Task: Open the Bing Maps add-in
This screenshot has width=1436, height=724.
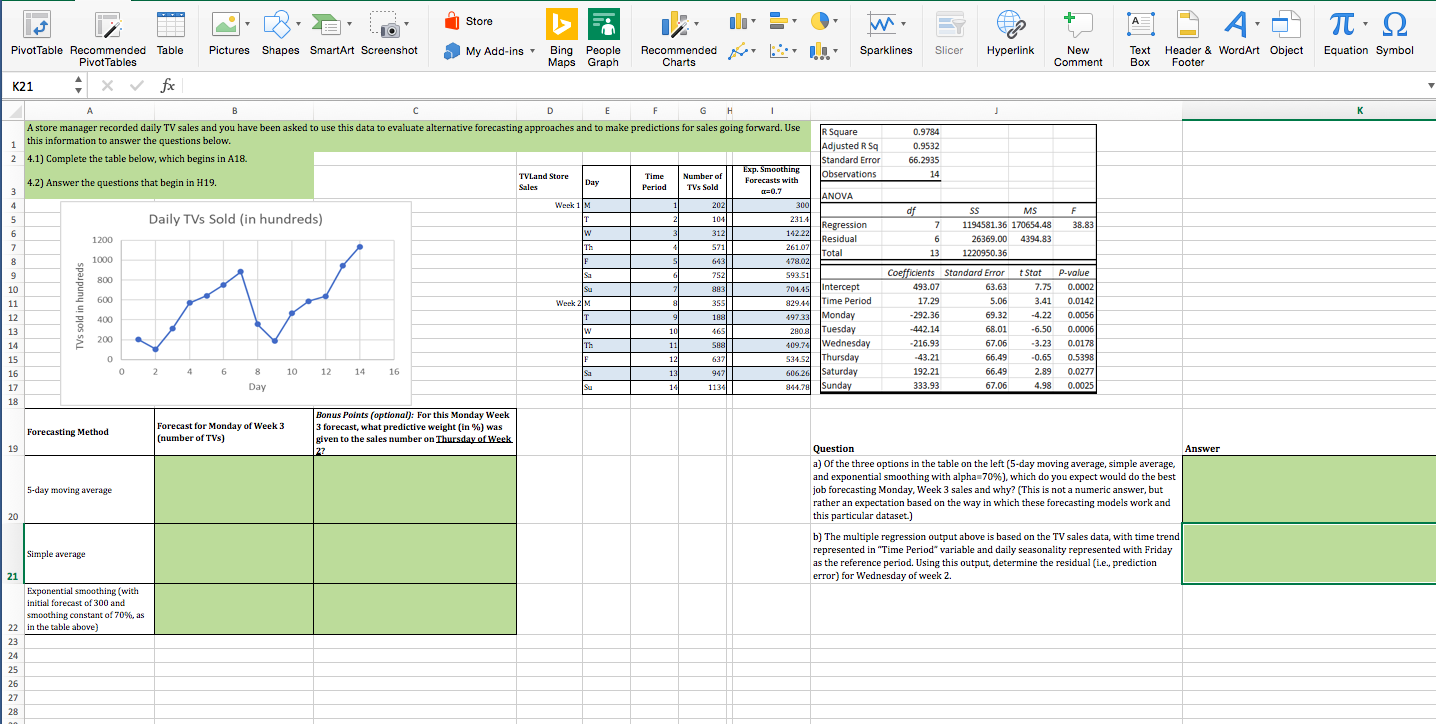Action: (561, 34)
